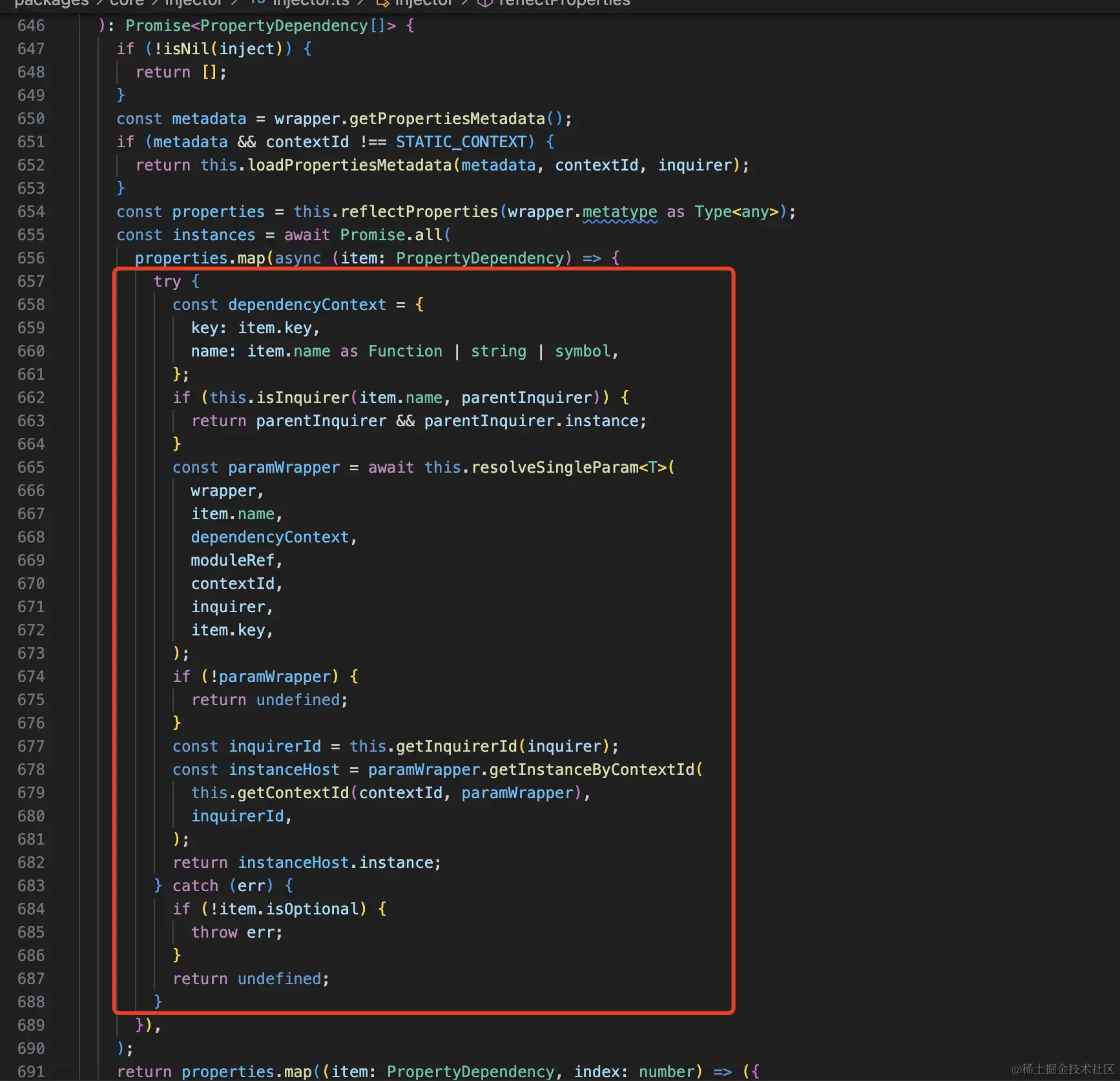1120x1081 pixels.
Task: Click the 'try' keyword
Action: tap(167, 282)
